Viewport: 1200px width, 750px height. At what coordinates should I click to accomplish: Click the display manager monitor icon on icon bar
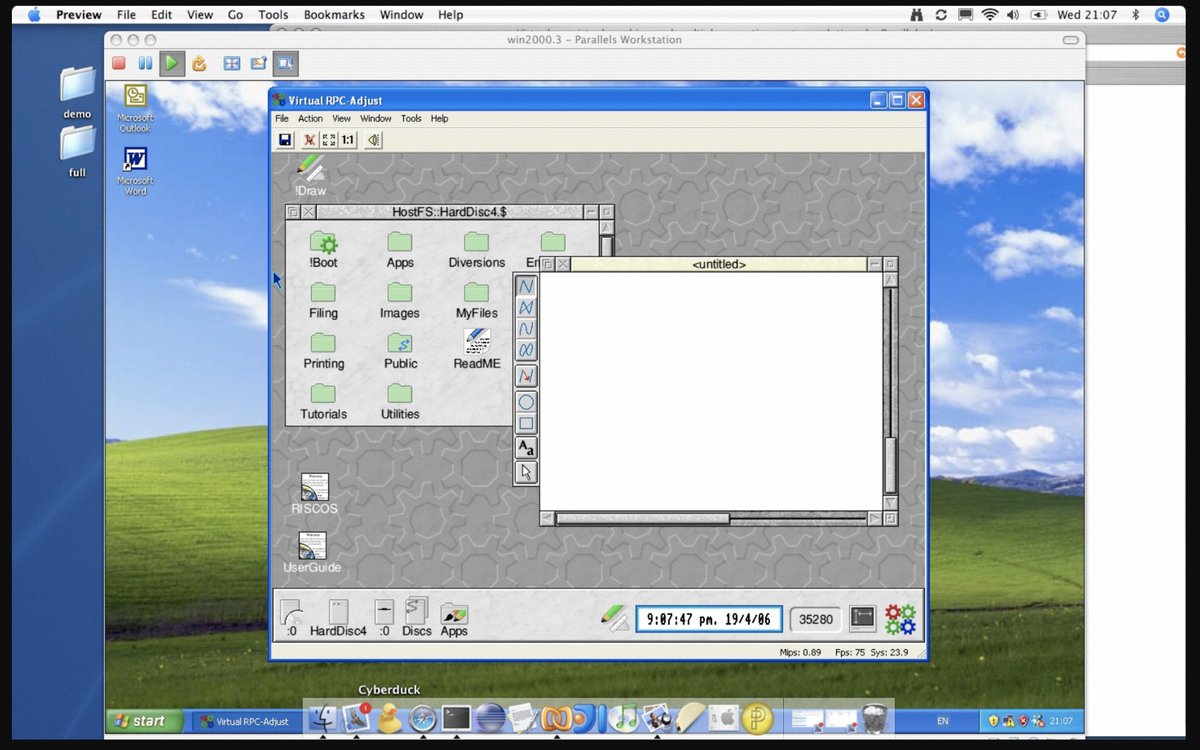point(862,618)
